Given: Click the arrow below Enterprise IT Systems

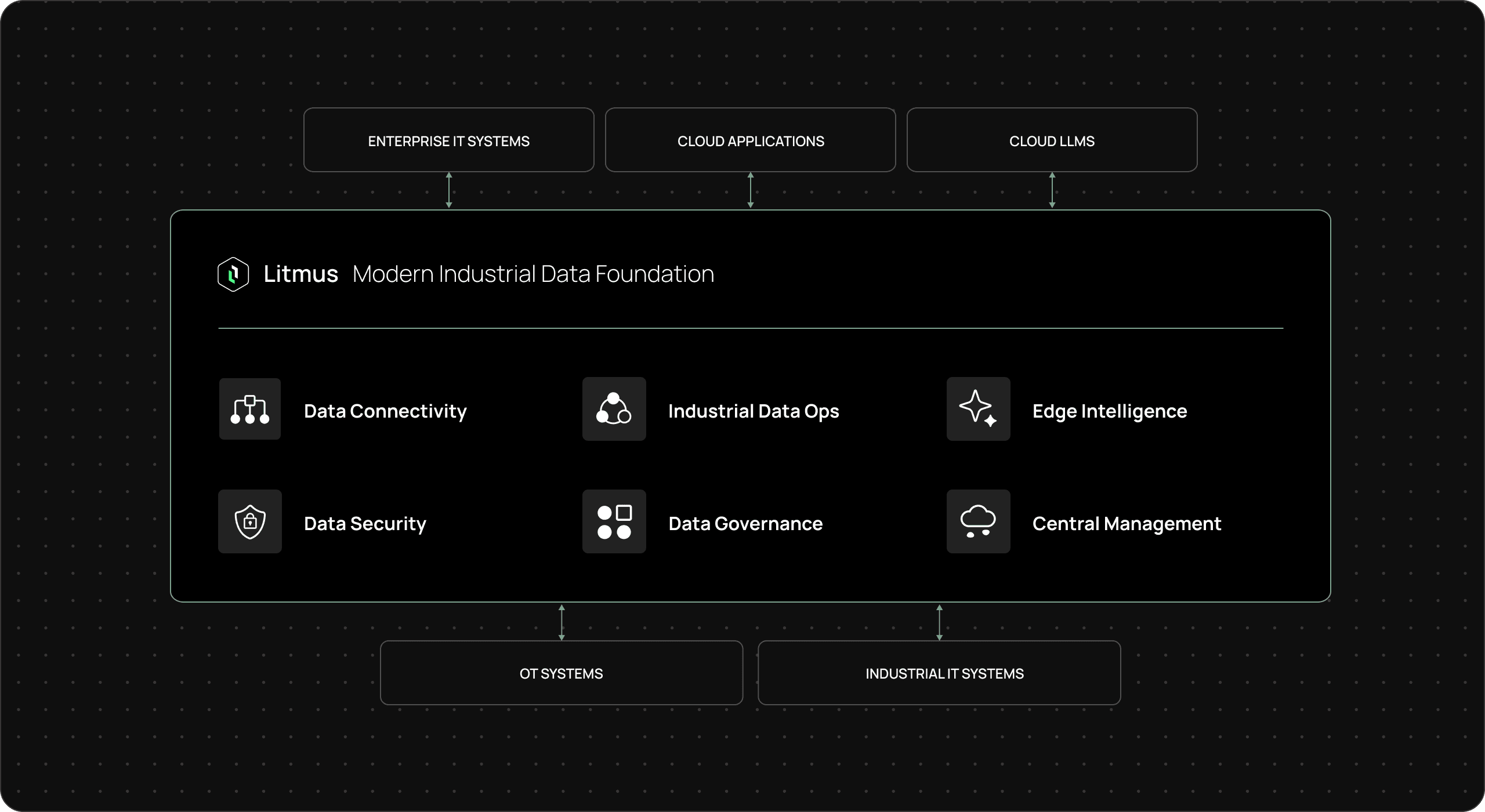Looking at the screenshot, I should [449, 190].
